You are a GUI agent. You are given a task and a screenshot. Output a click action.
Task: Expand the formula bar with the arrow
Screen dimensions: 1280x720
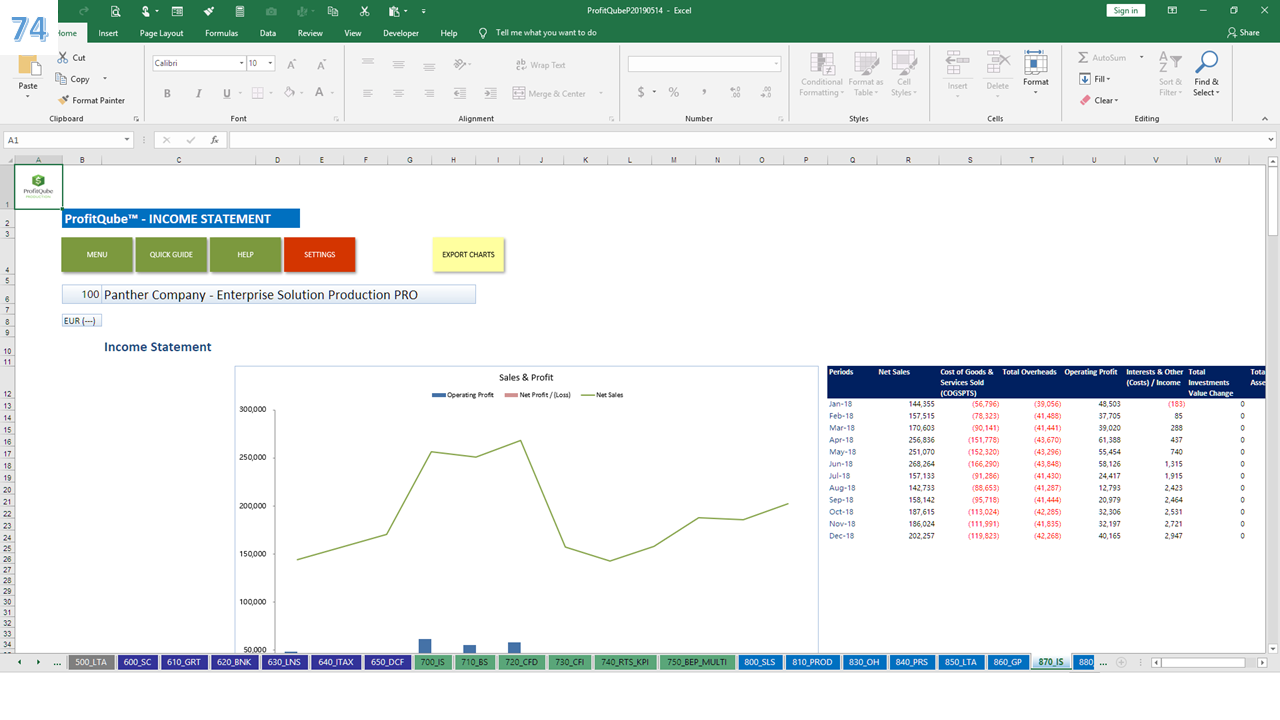pyautogui.click(x=1271, y=140)
